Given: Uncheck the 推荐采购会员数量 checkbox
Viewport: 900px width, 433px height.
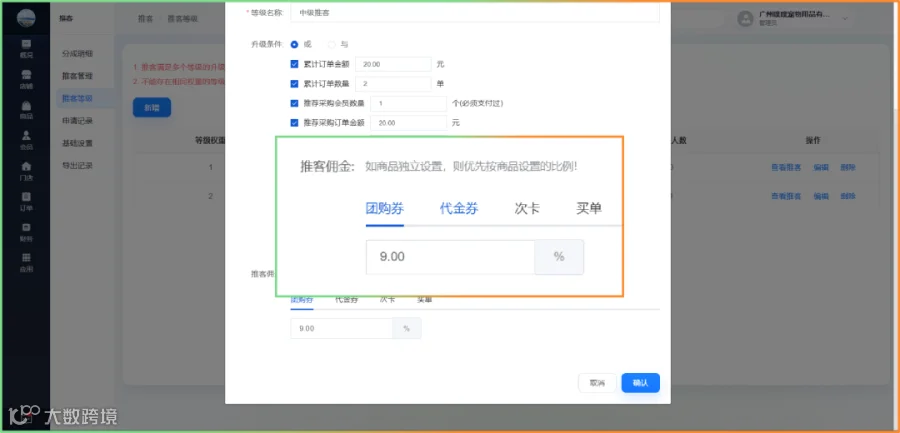Looking at the screenshot, I should tap(294, 103).
